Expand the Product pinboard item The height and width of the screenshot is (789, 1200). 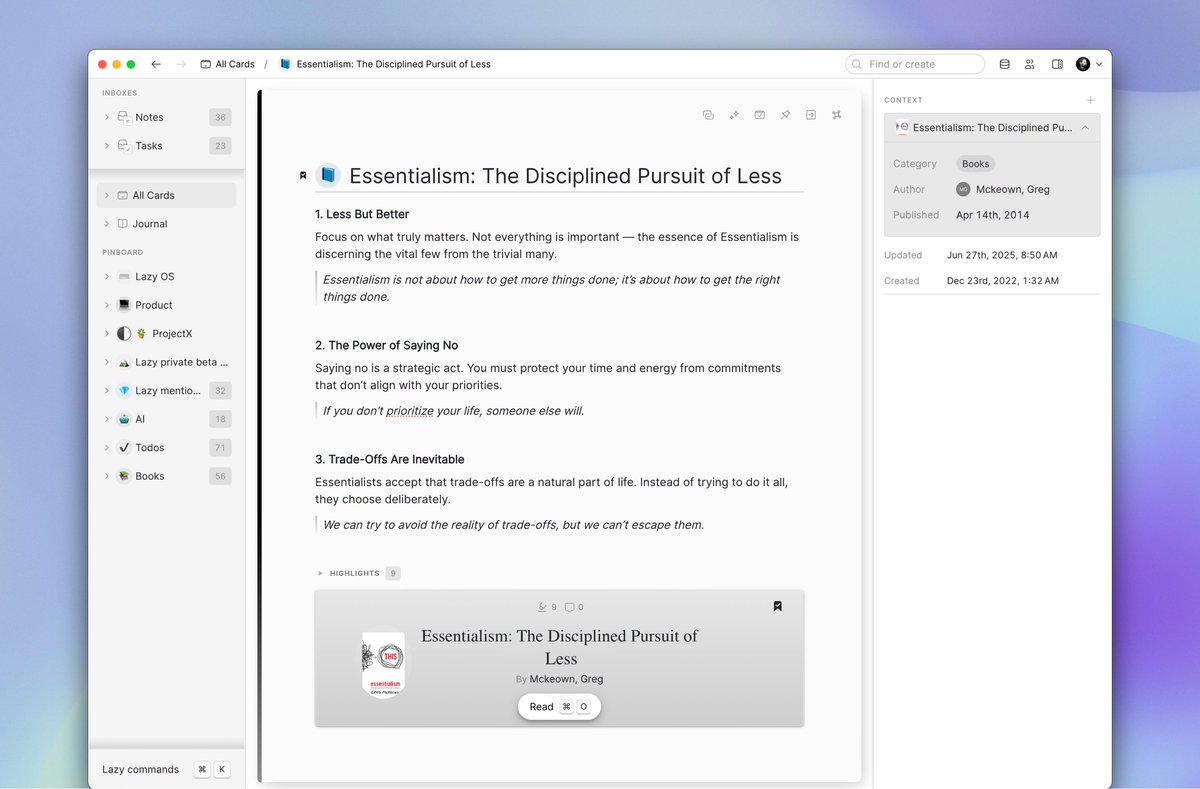[107, 305]
